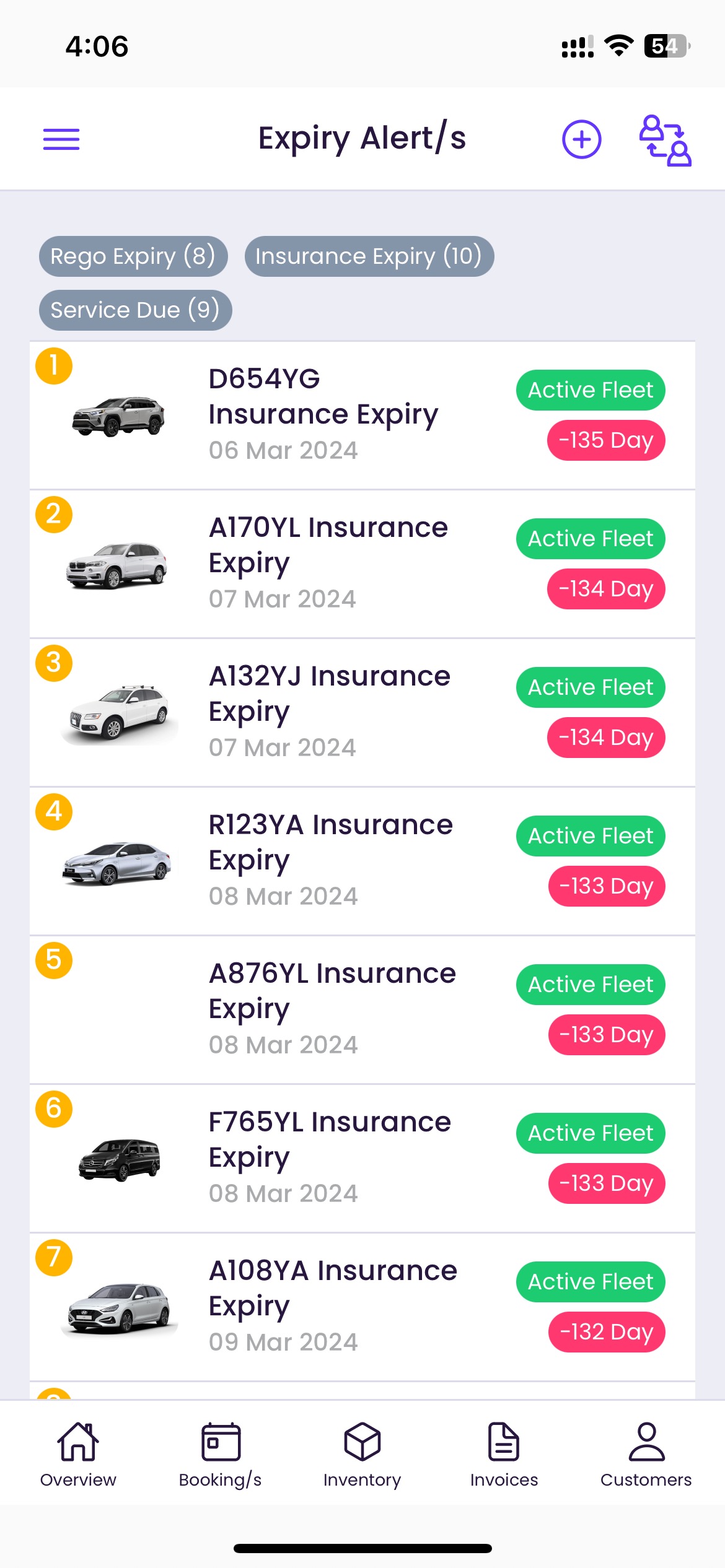Tap the -132 Day badge
Screen dimensions: 725x1568
607,1332
